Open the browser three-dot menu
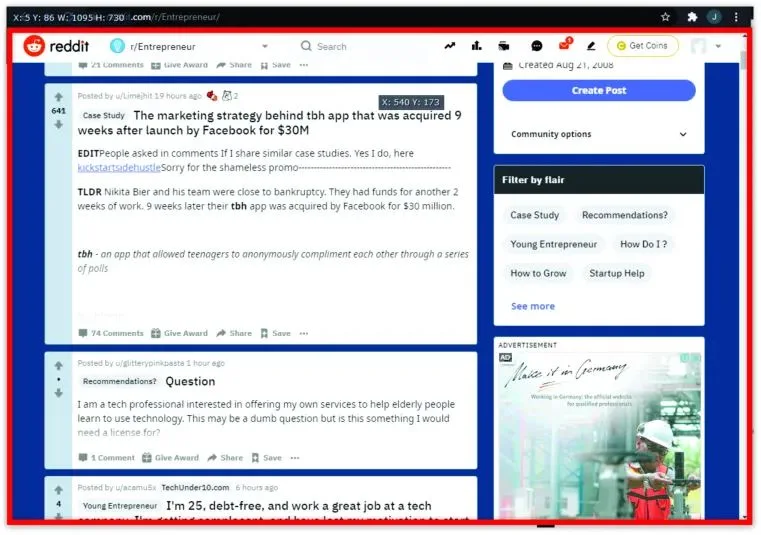The width and height of the screenshot is (761, 535). point(736,17)
